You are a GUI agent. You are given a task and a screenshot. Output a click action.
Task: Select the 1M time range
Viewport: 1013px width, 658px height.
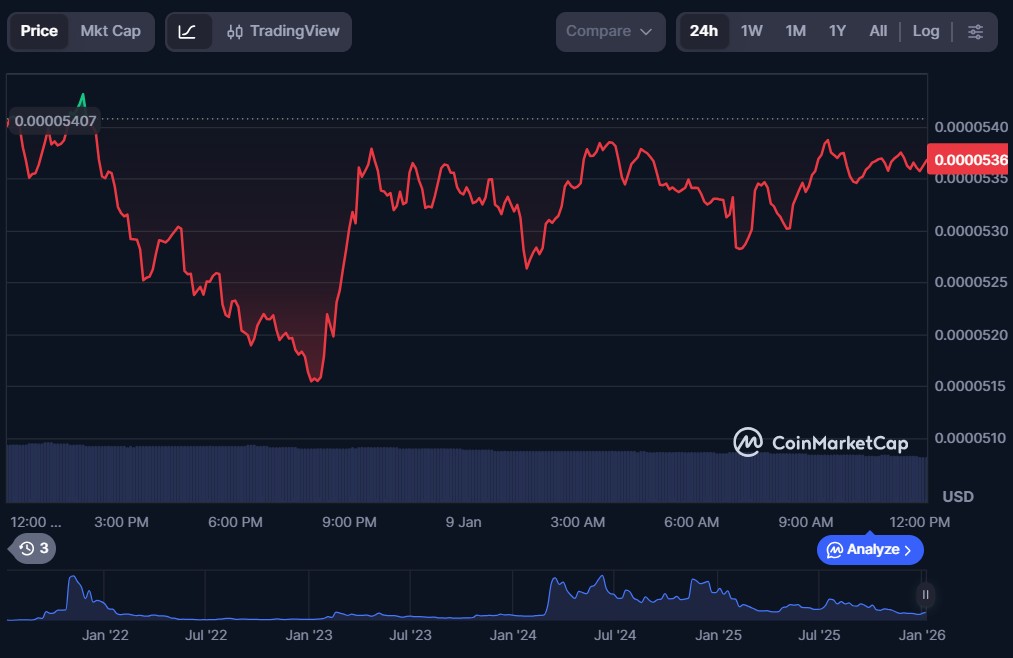[x=795, y=31]
